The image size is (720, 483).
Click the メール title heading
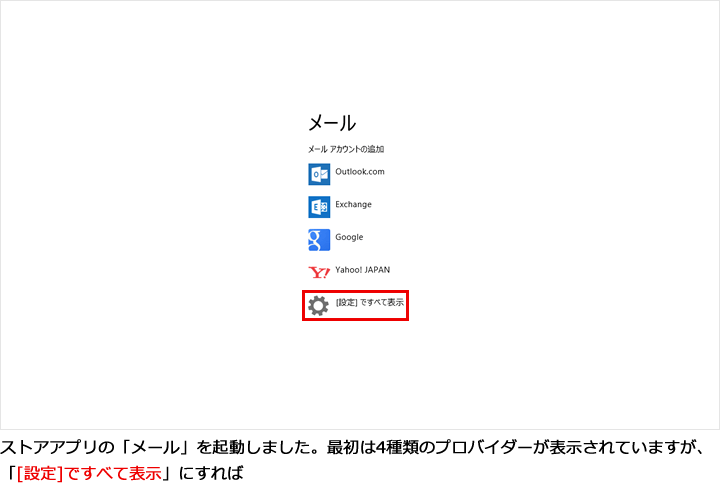coord(332,123)
